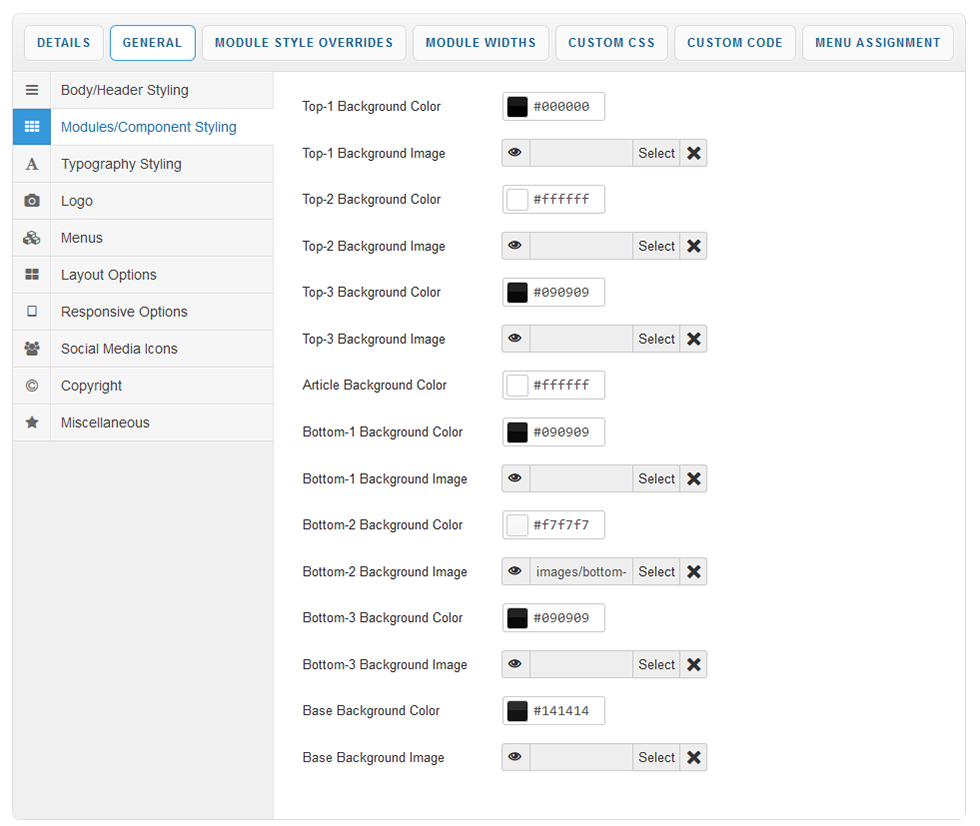Select the Typography Styling letter icon

click(32, 164)
